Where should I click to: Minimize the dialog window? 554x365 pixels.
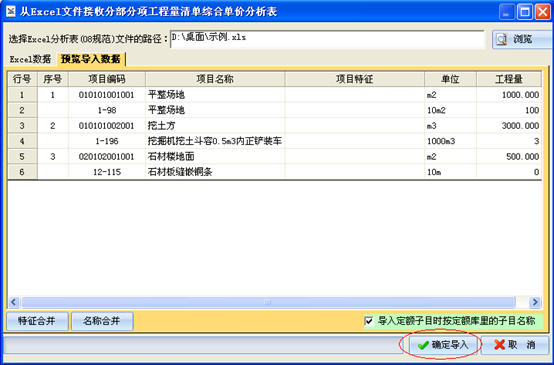[506, 12]
